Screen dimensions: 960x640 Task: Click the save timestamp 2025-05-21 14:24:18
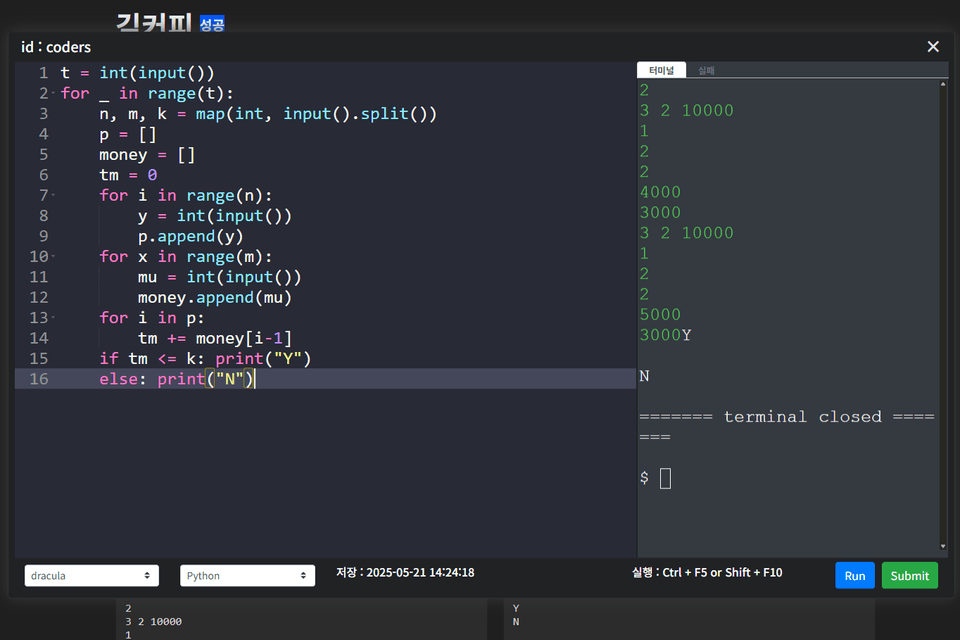[420, 573]
